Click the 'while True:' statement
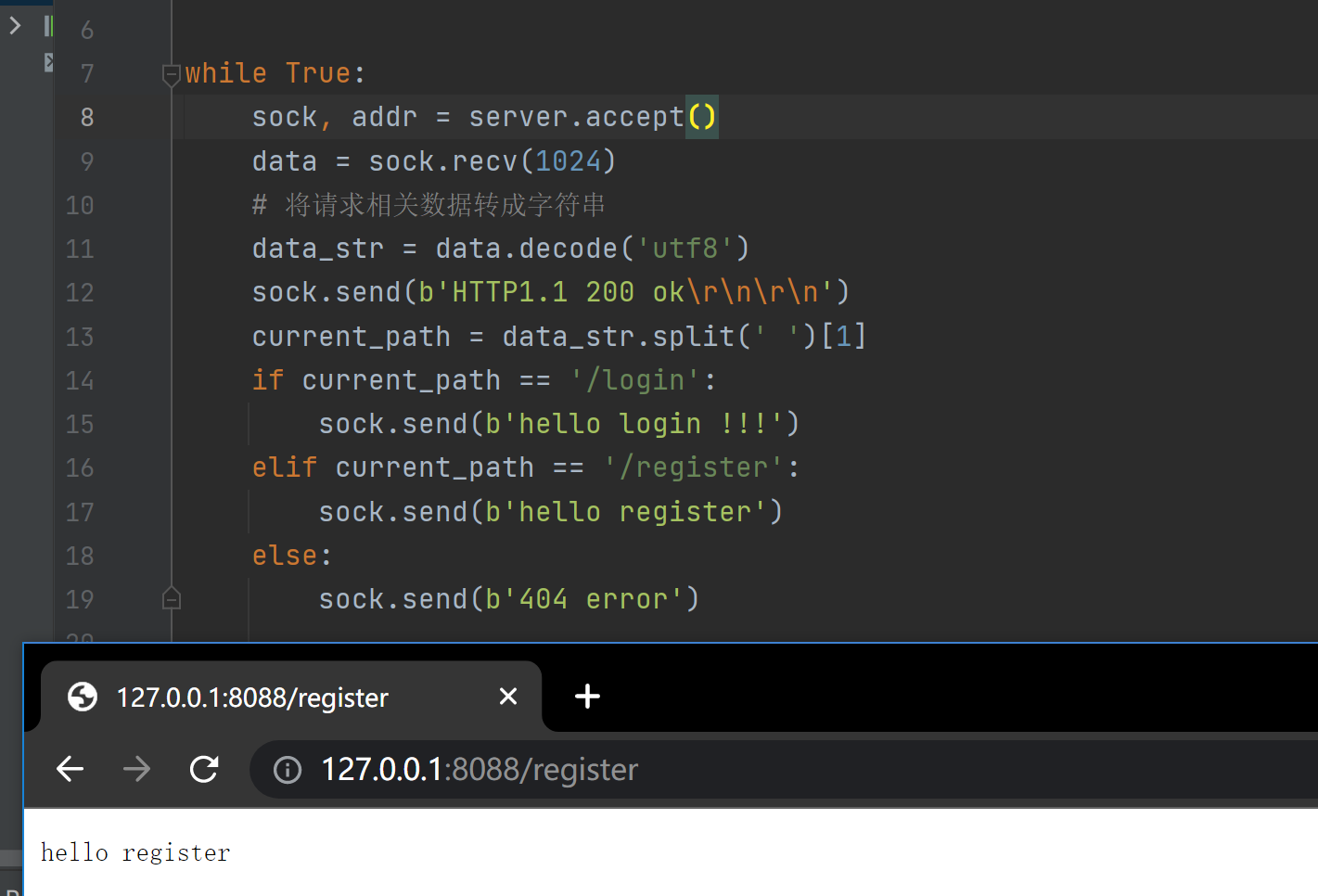Screen dimensions: 1318x896 click(275, 73)
